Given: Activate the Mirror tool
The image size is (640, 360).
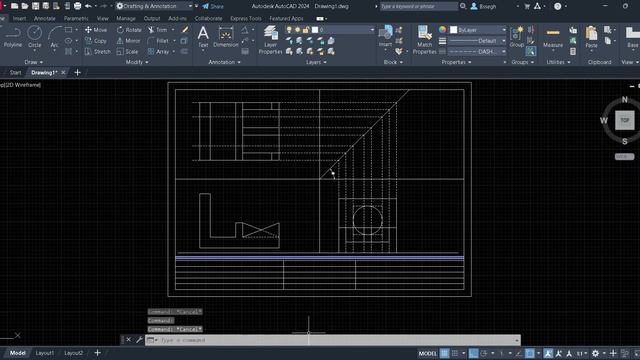Looking at the screenshot, I should click(x=129, y=41).
